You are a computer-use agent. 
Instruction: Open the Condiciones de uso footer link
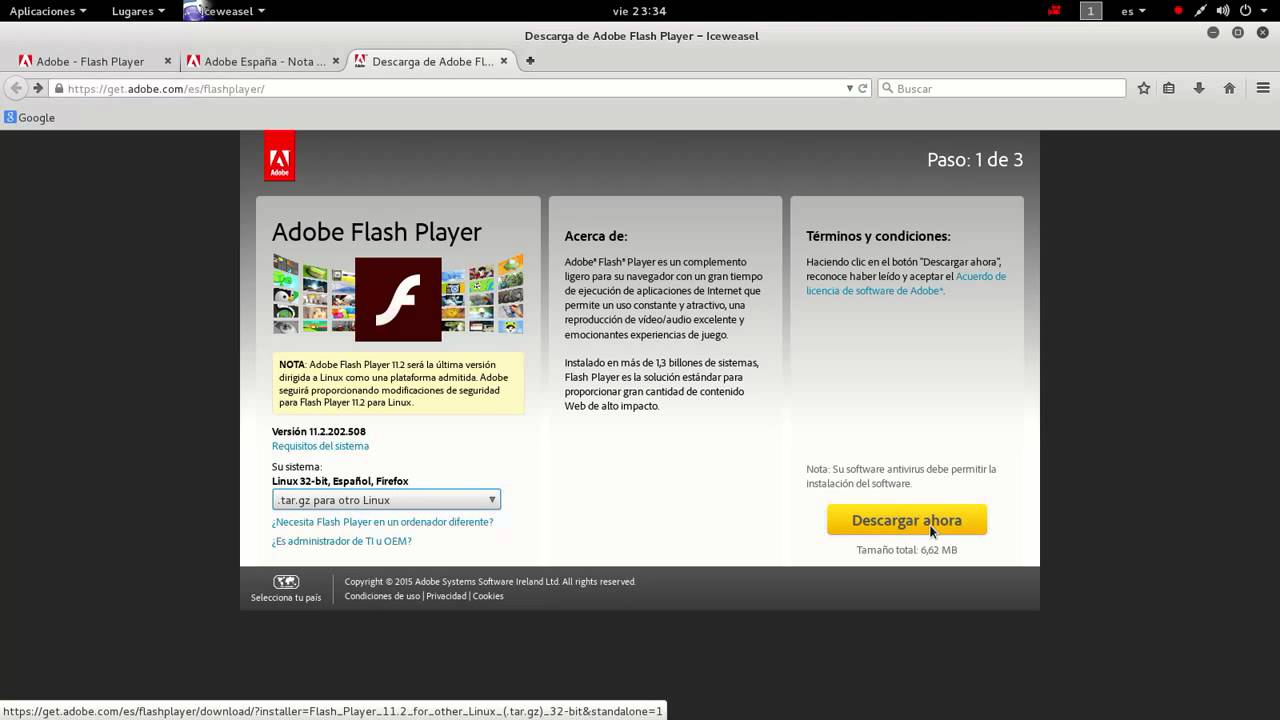[382, 596]
